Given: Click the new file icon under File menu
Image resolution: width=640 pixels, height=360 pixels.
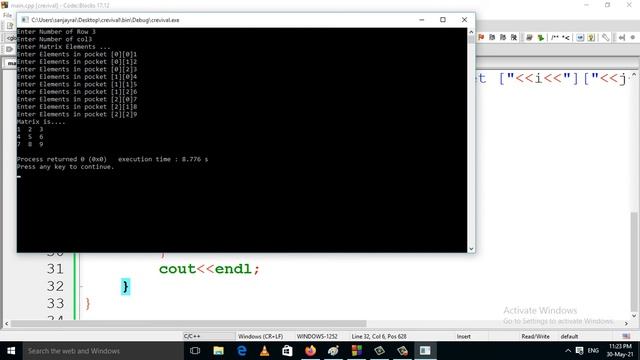Looking at the screenshot, I should click(10, 26).
